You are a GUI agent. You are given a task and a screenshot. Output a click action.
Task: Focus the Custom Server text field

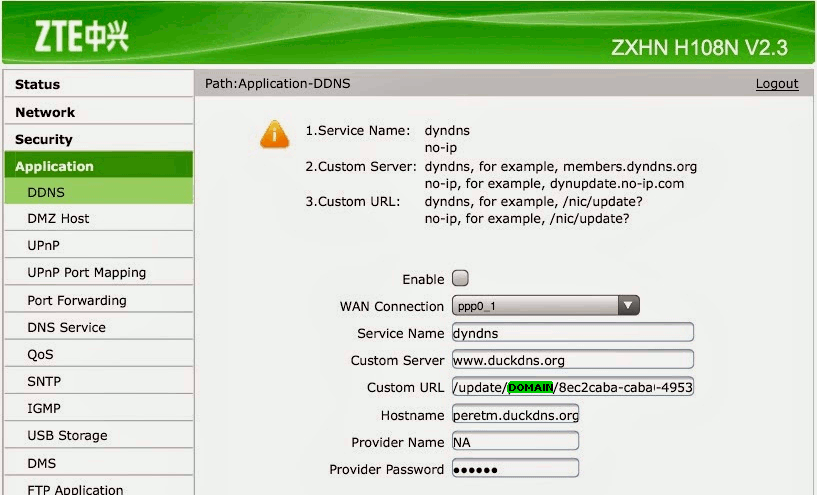click(571, 360)
